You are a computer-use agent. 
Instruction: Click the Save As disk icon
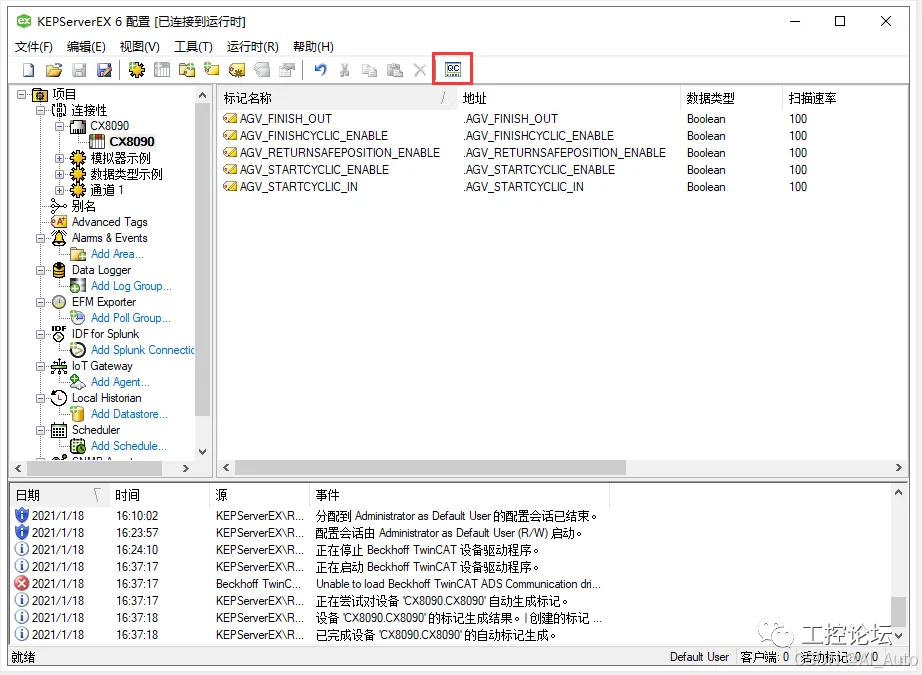click(104, 70)
